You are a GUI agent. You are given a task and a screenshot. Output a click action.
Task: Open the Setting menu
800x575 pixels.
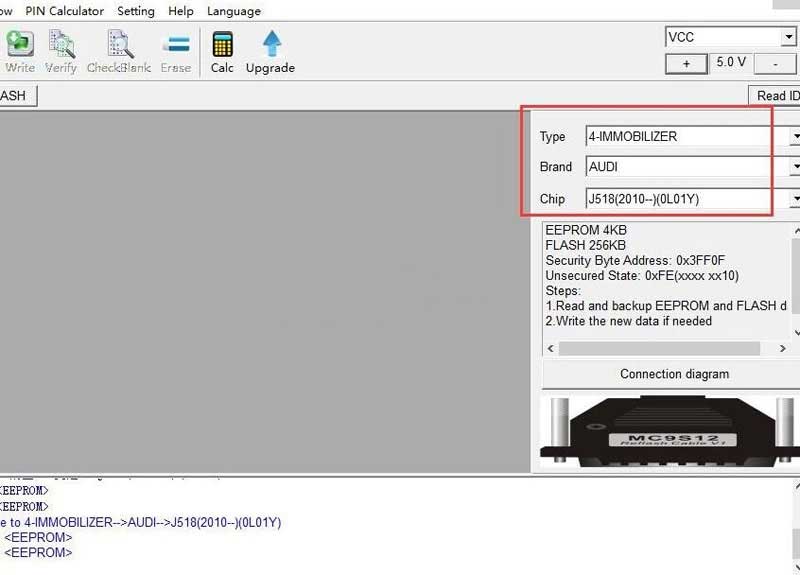(136, 11)
